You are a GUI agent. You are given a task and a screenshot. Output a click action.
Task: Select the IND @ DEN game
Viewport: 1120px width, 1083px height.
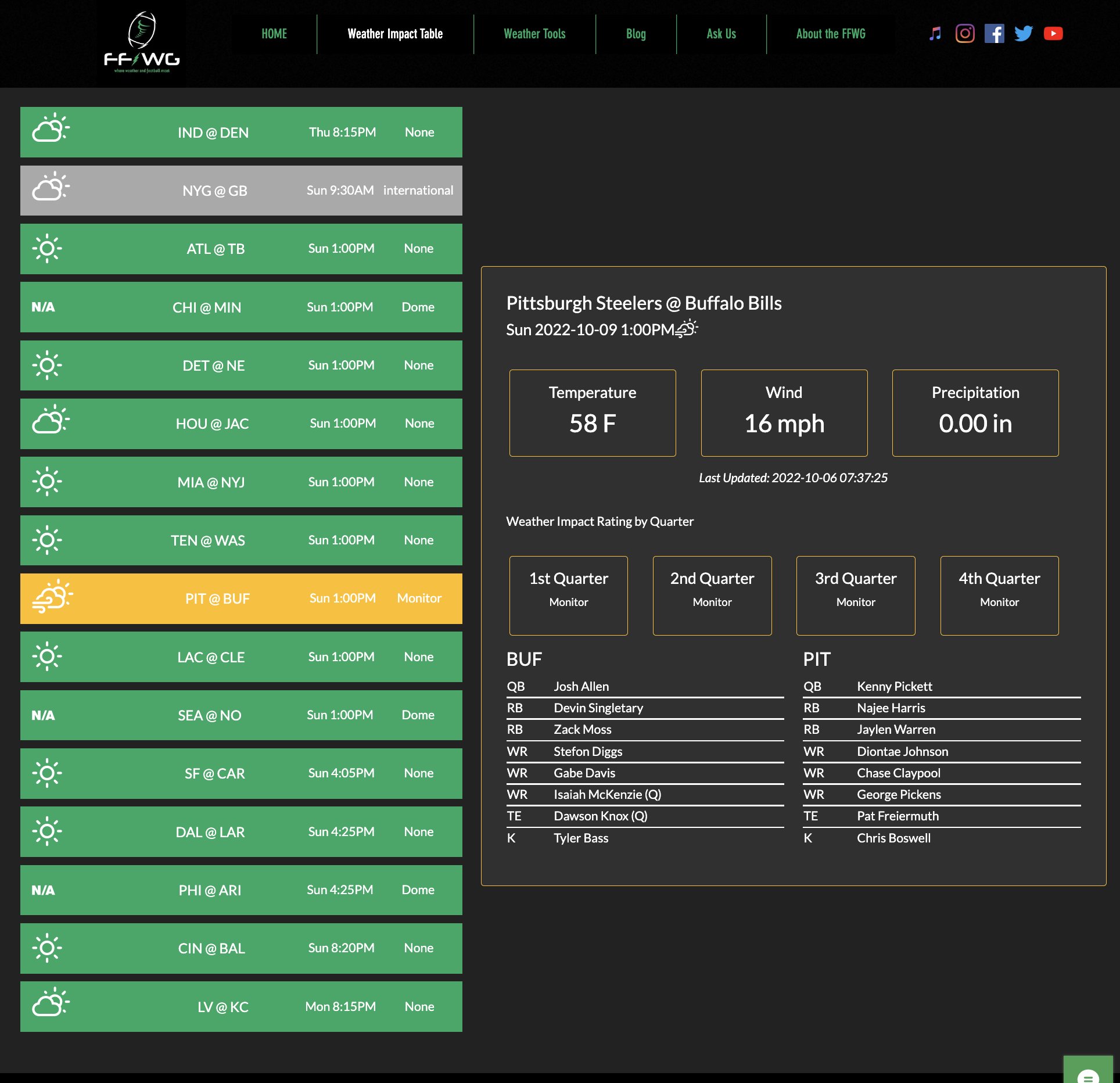point(241,132)
